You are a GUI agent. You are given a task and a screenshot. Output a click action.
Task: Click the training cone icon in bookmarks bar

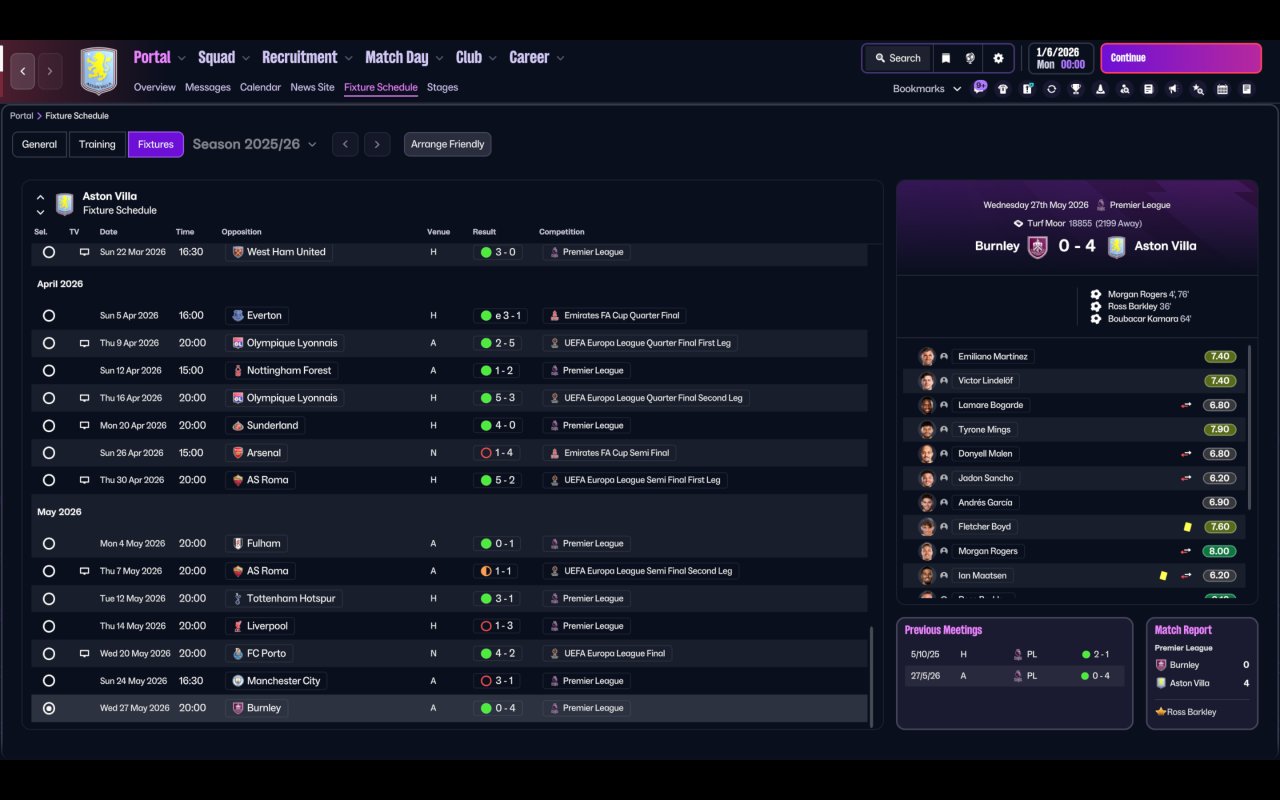pyautogui.click(x=1100, y=89)
